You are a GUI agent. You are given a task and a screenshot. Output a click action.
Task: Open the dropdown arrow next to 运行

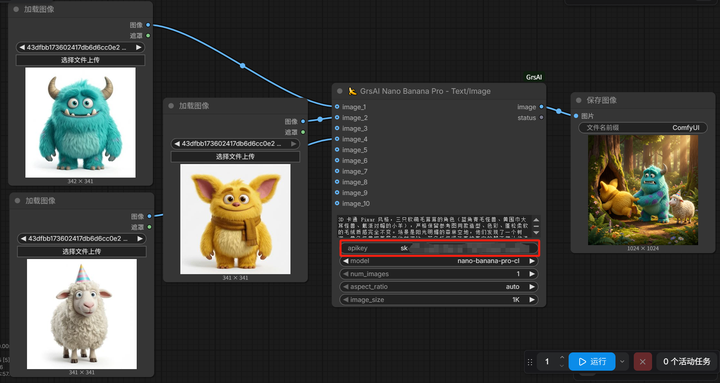[622, 362]
